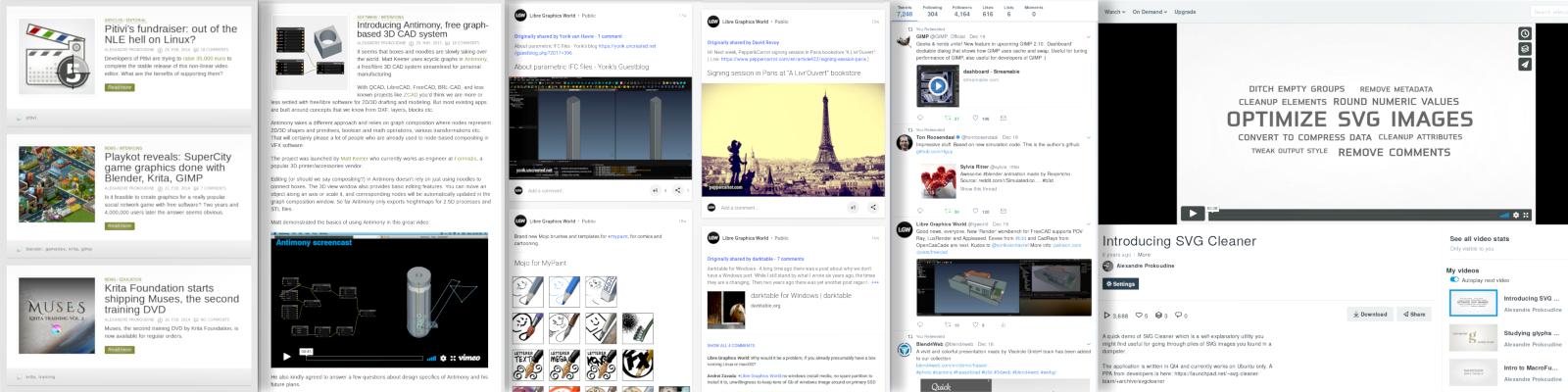Click share icon on Paris signing post

coord(871,207)
